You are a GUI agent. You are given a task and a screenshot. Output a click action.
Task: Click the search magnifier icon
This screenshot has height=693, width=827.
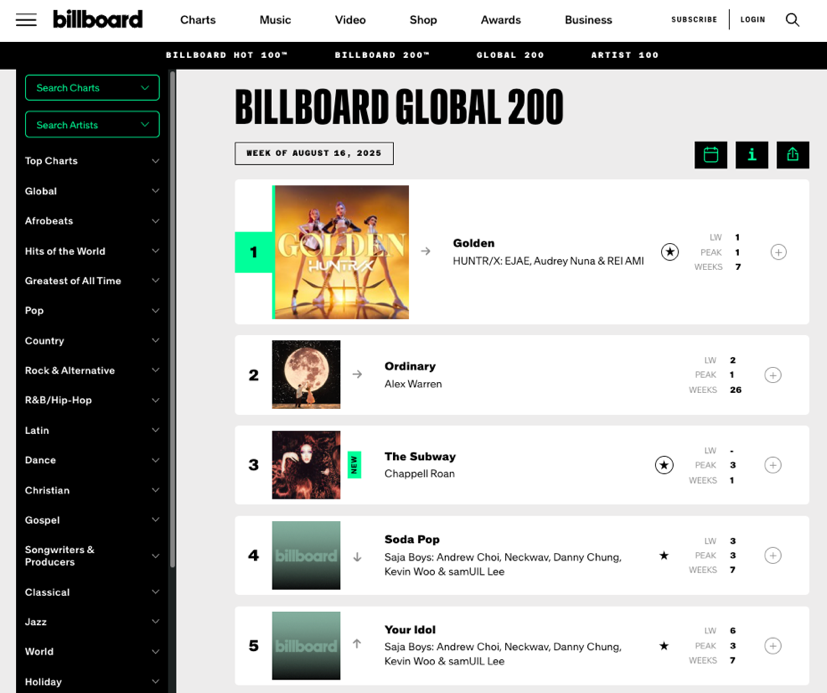[792, 20]
